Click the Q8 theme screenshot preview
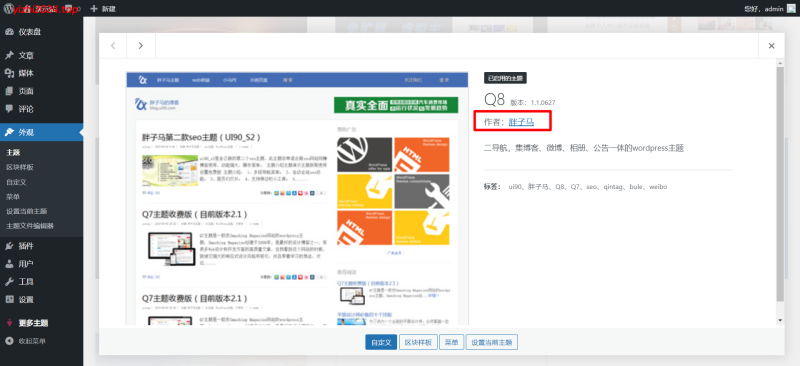The width and height of the screenshot is (800, 366). (297, 199)
